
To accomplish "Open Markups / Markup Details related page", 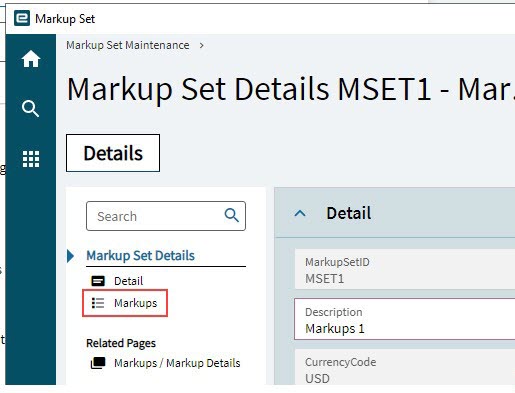I will pos(177,363).
